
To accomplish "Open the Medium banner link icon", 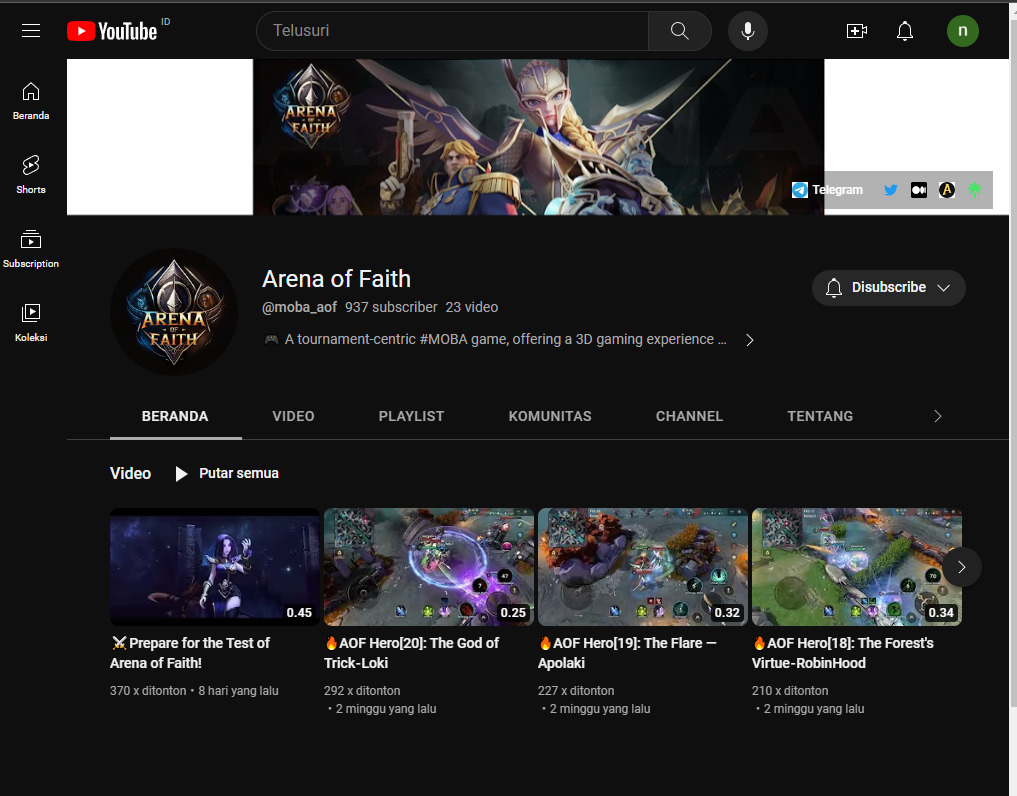I will [x=918, y=190].
